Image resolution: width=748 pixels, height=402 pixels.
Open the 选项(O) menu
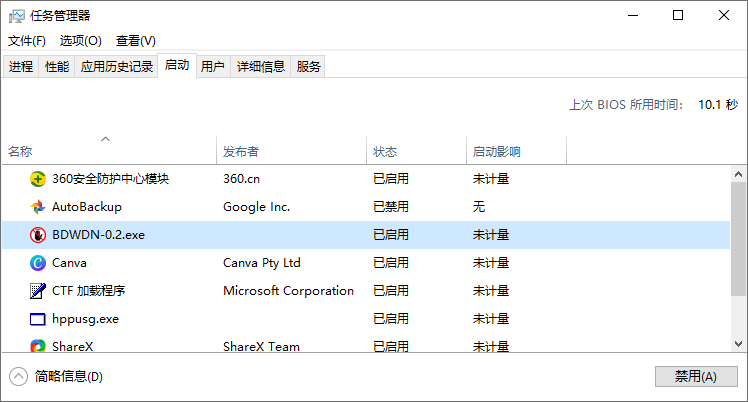(81, 41)
